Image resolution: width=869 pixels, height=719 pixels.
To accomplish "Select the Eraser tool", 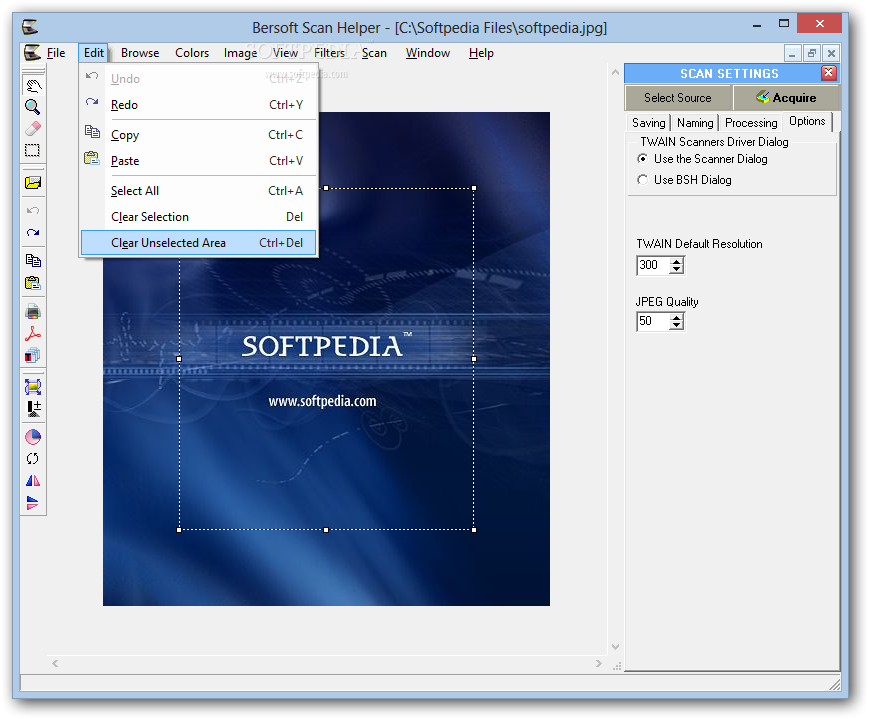I will tap(33, 129).
